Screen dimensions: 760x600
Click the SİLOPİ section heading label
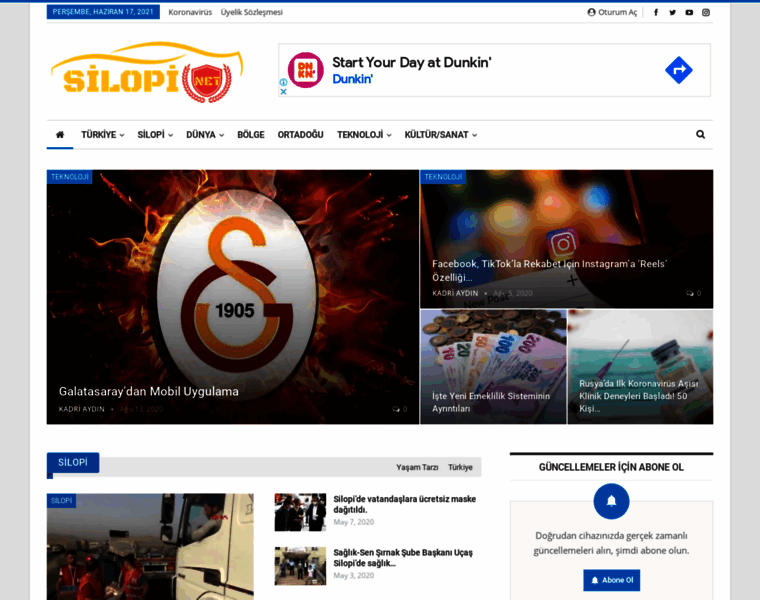pos(73,462)
